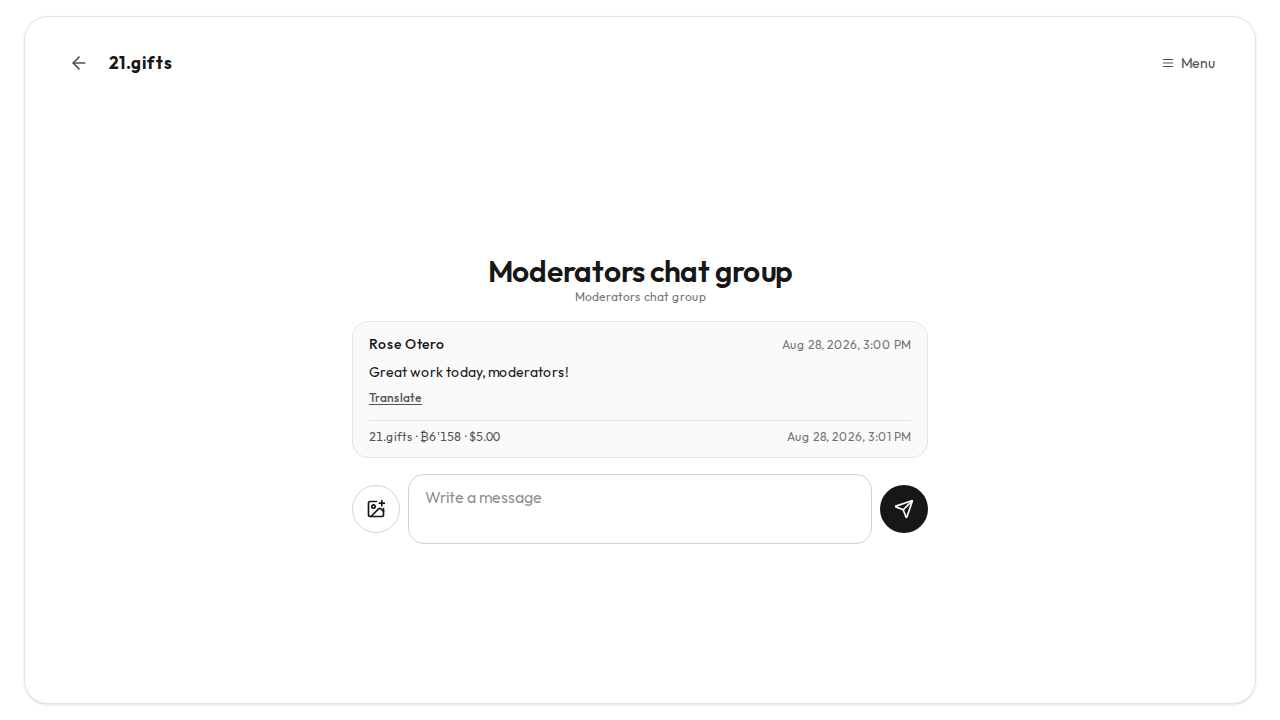Click blank area below the message composer
Screen dimensions: 1280x720
[640, 620]
